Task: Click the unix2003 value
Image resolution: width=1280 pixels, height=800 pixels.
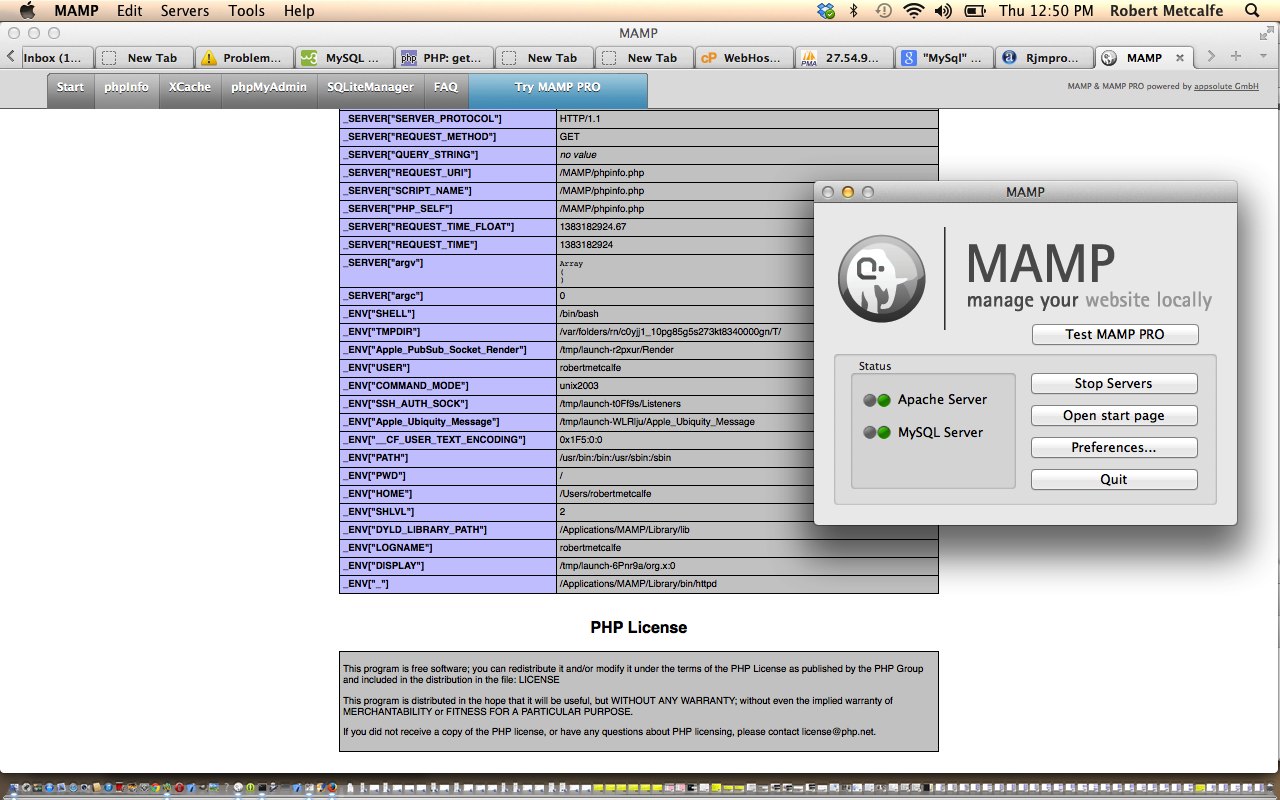Action: point(579,386)
